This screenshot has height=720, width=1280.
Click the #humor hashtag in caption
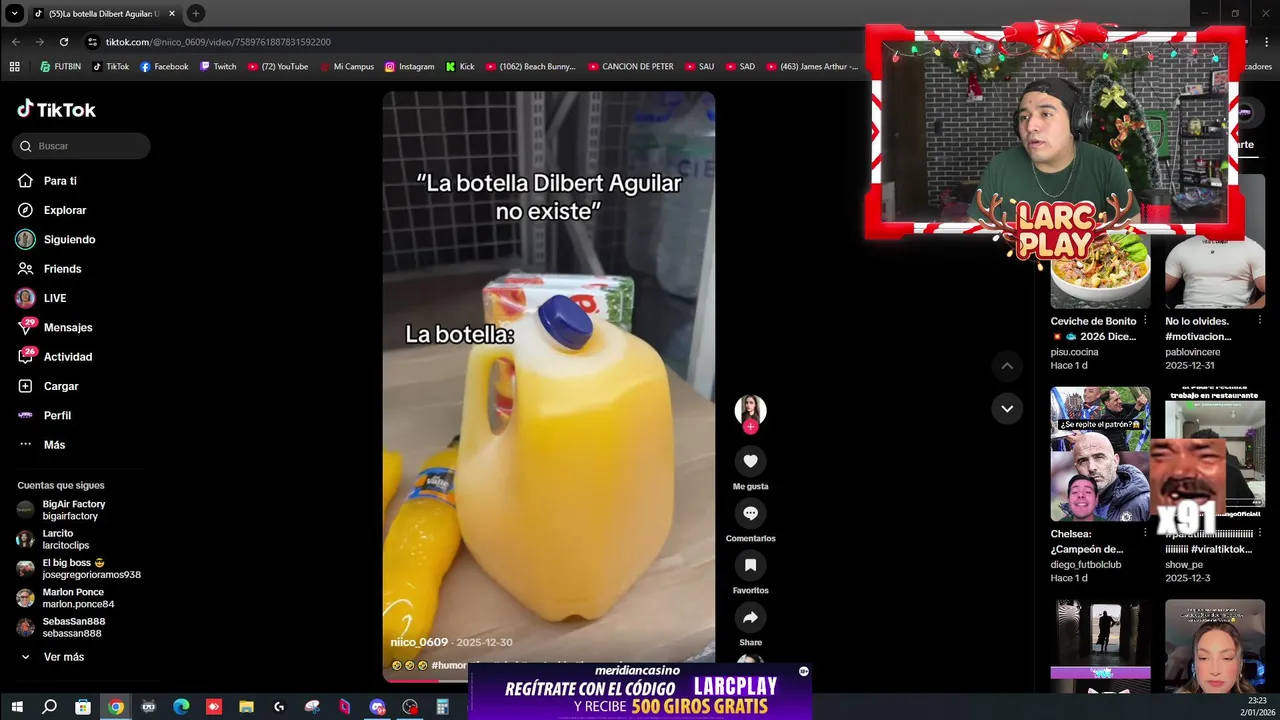(449, 665)
